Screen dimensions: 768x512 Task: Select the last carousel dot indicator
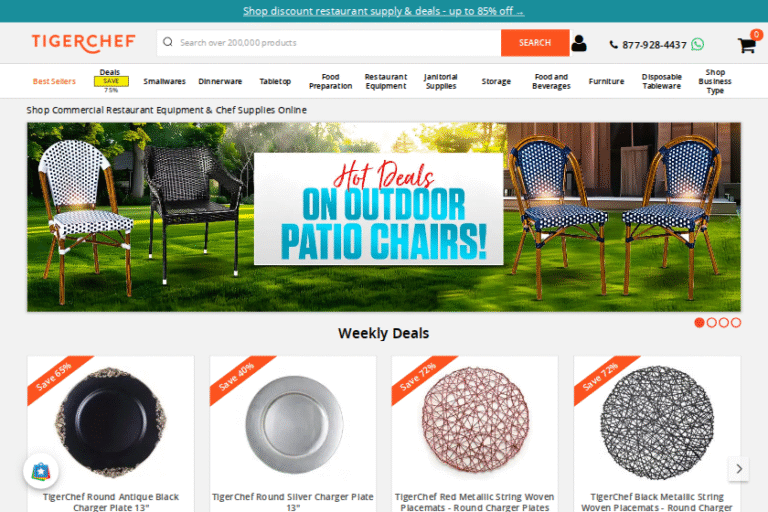736,322
